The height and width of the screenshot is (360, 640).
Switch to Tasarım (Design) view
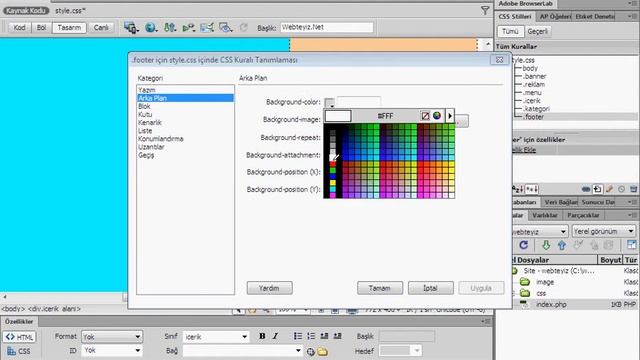[69, 28]
